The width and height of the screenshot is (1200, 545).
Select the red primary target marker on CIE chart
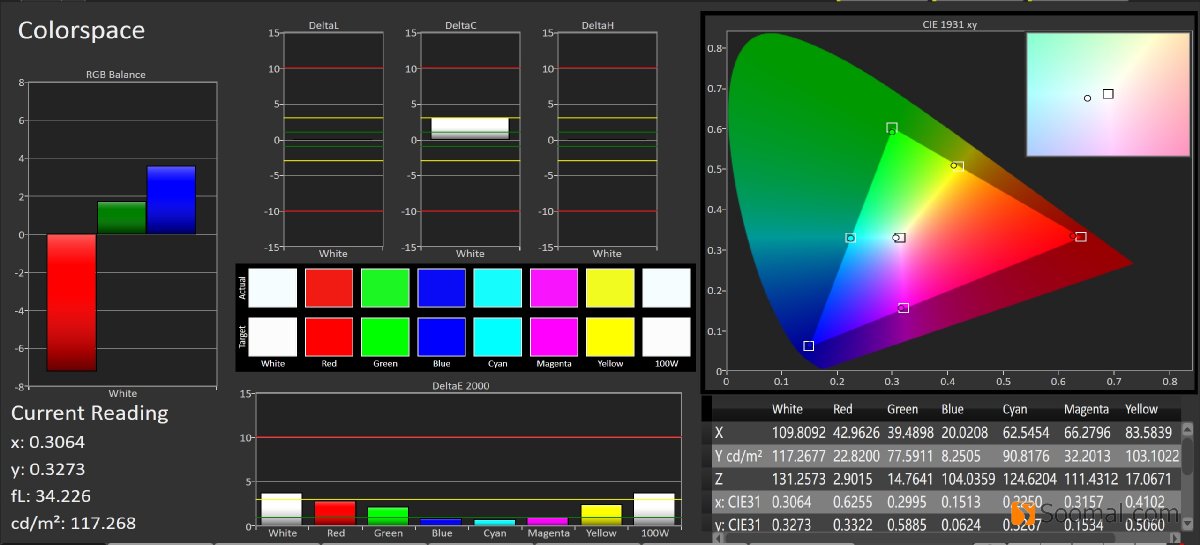(x=1080, y=237)
